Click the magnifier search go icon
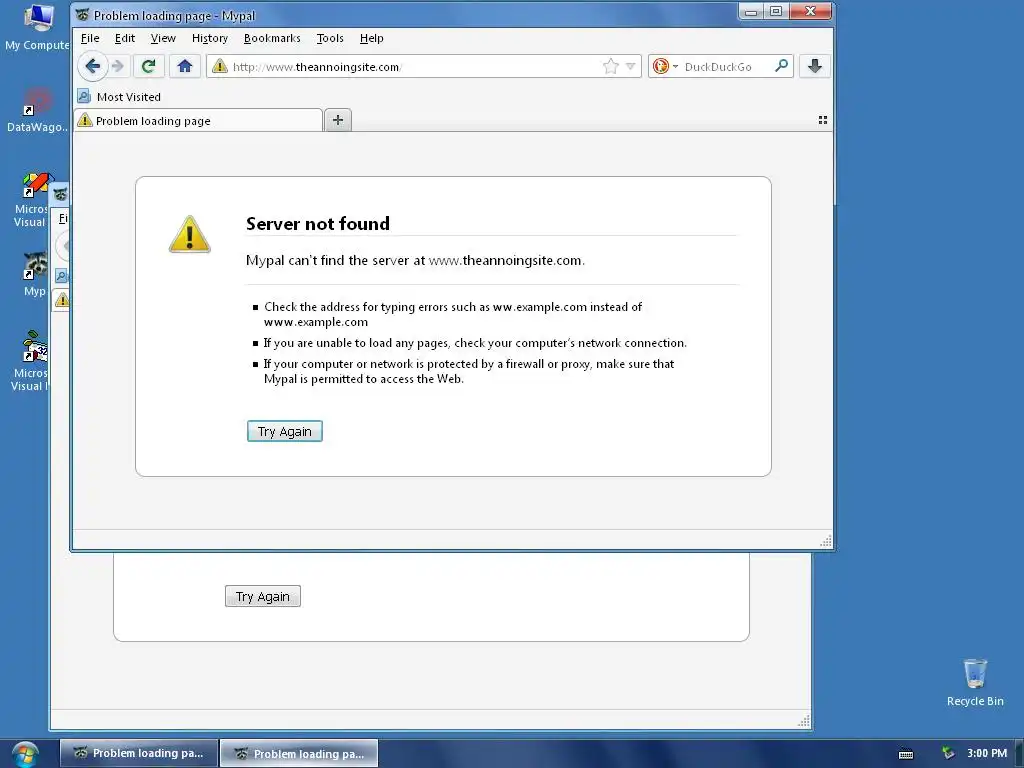 [781, 66]
